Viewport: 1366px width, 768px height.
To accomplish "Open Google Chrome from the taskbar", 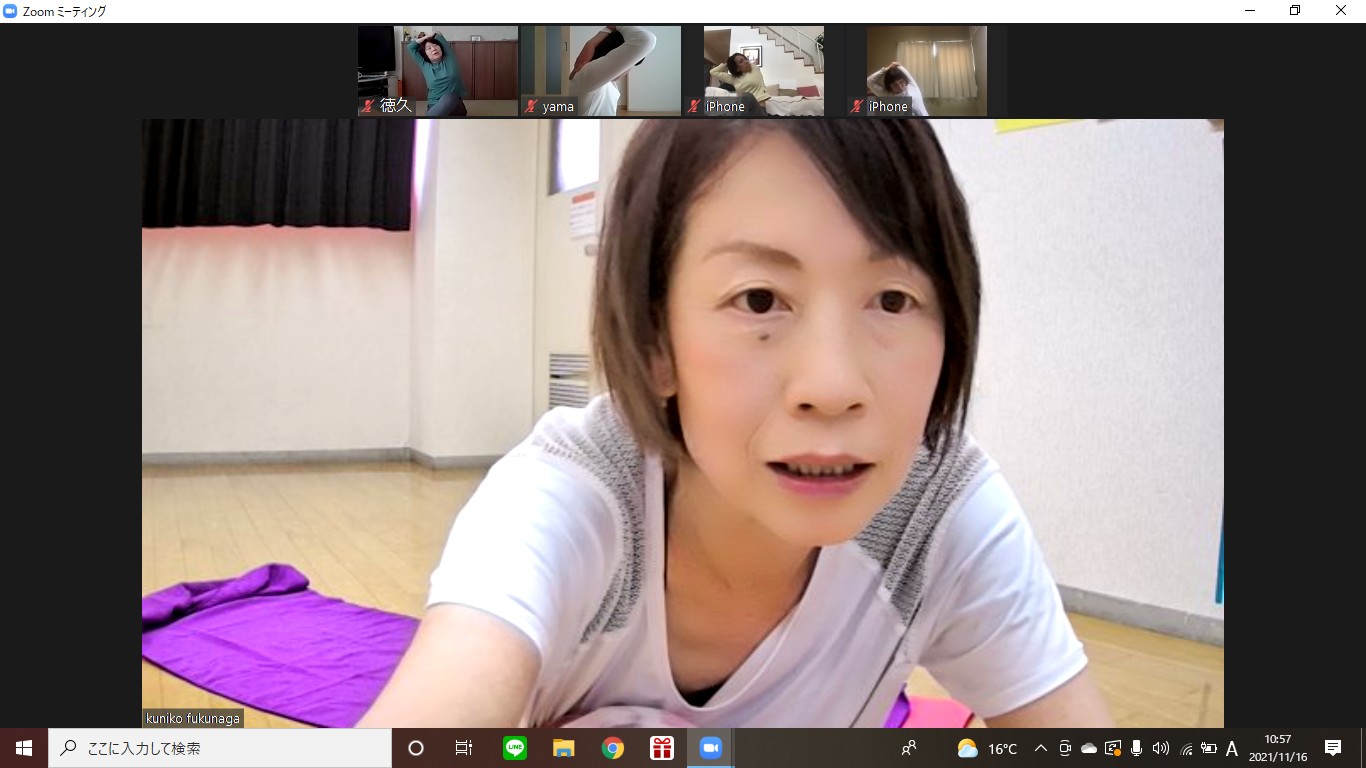I will coord(613,748).
